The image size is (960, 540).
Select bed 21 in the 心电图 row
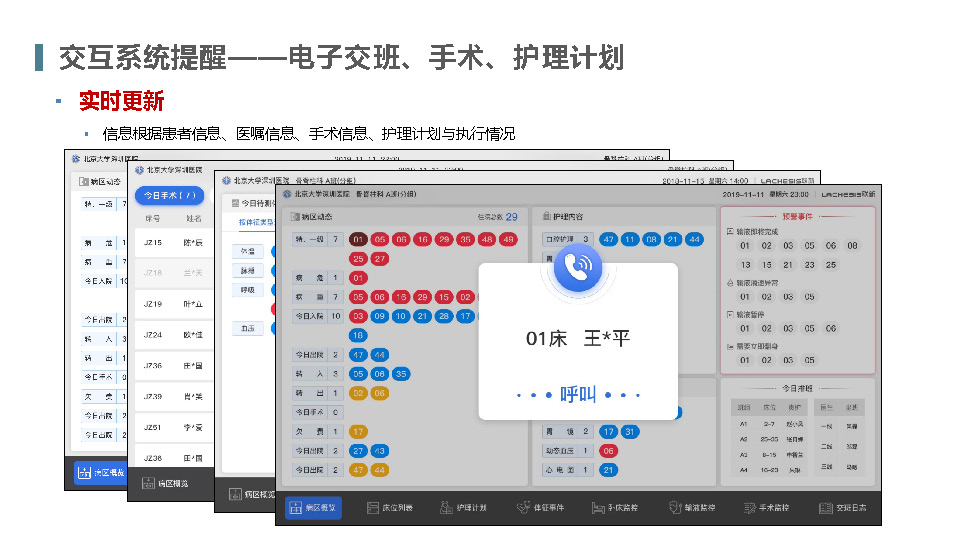(608, 470)
